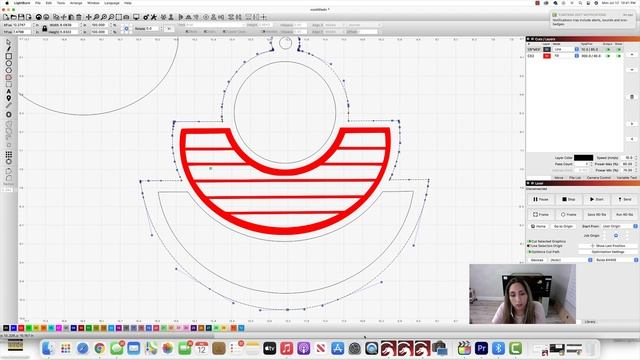The width and height of the screenshot is (640, 360).
Task: Open the laser device selection dropdown
Action: click(616, 260)
